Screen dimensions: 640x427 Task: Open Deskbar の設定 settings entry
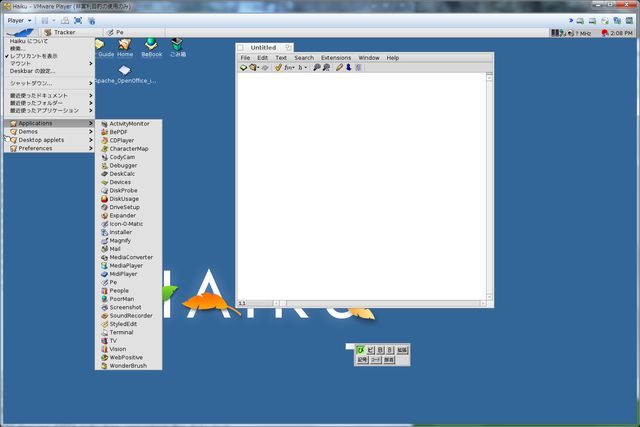(x=49, y=71)
